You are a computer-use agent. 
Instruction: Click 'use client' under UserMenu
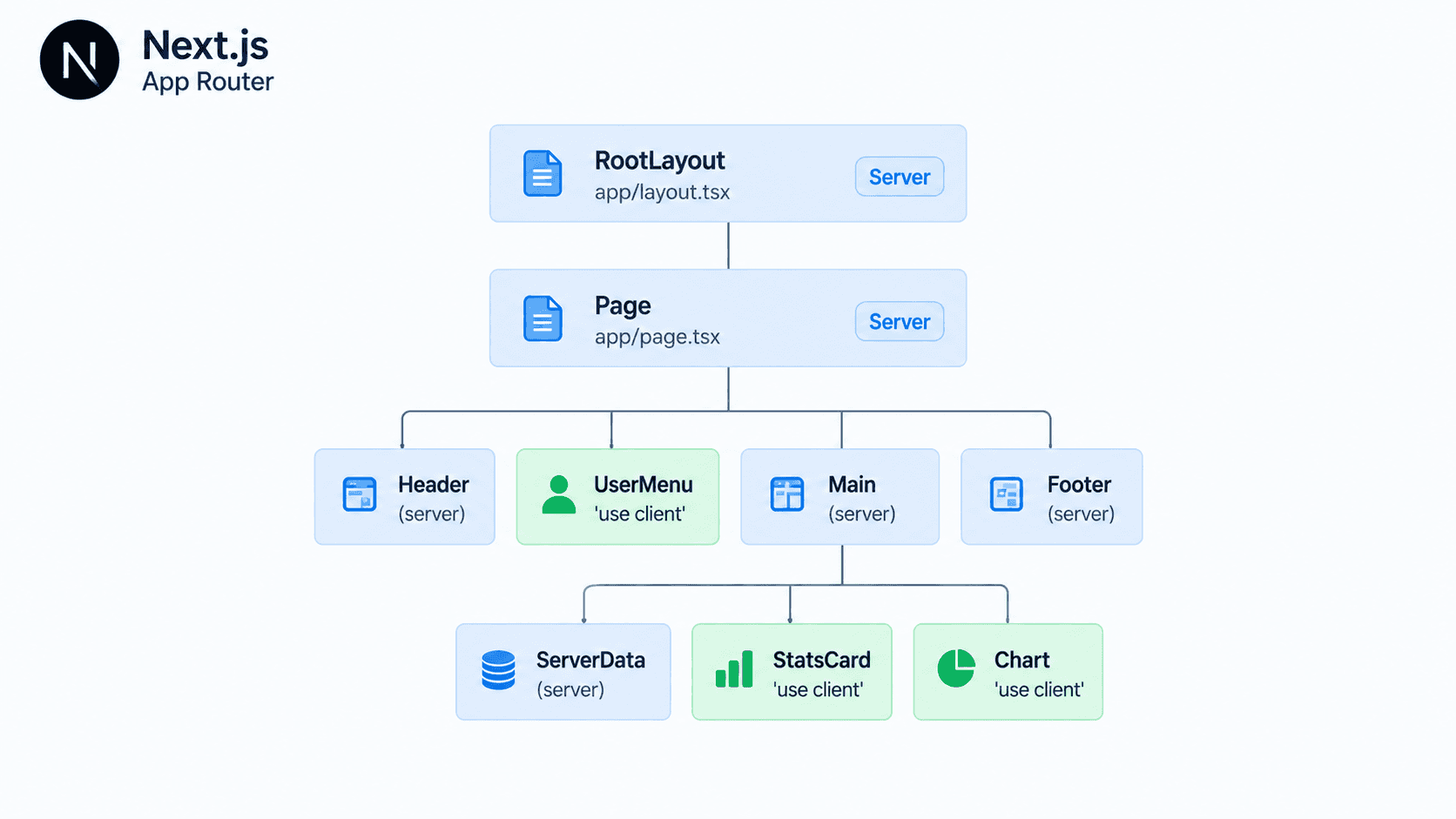(640, 514)
